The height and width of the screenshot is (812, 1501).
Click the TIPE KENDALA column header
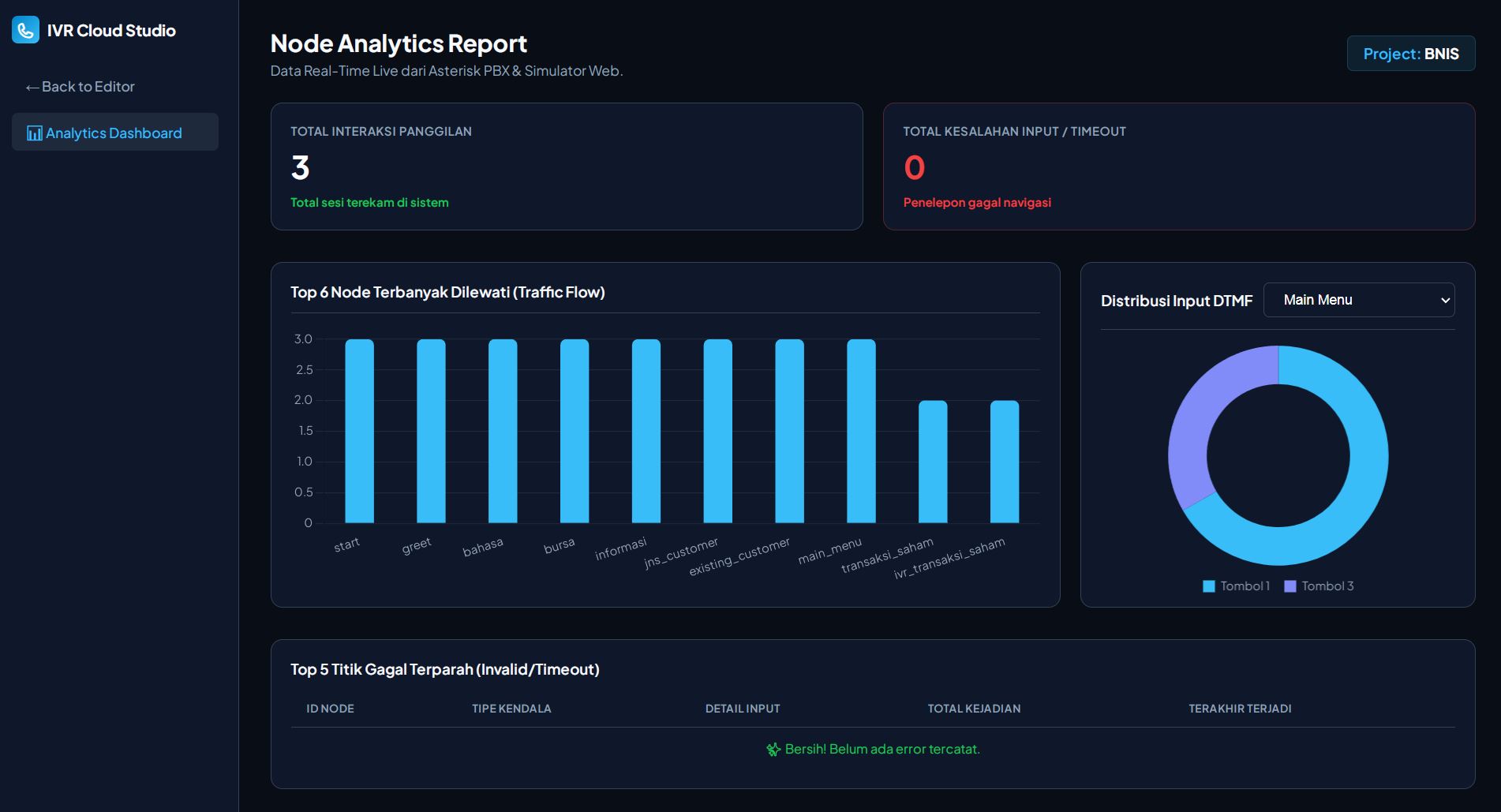tap(511, 709)
